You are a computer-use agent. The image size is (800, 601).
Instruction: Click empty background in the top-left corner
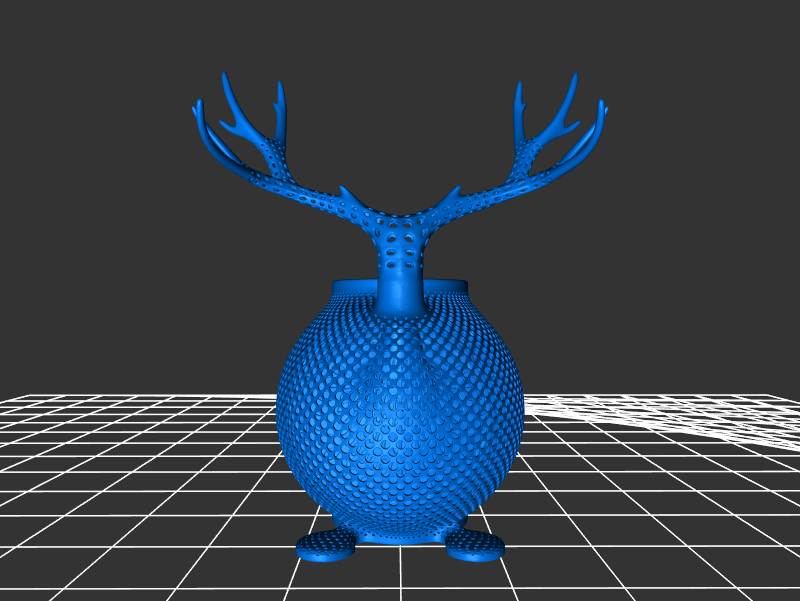coord(40,40)
